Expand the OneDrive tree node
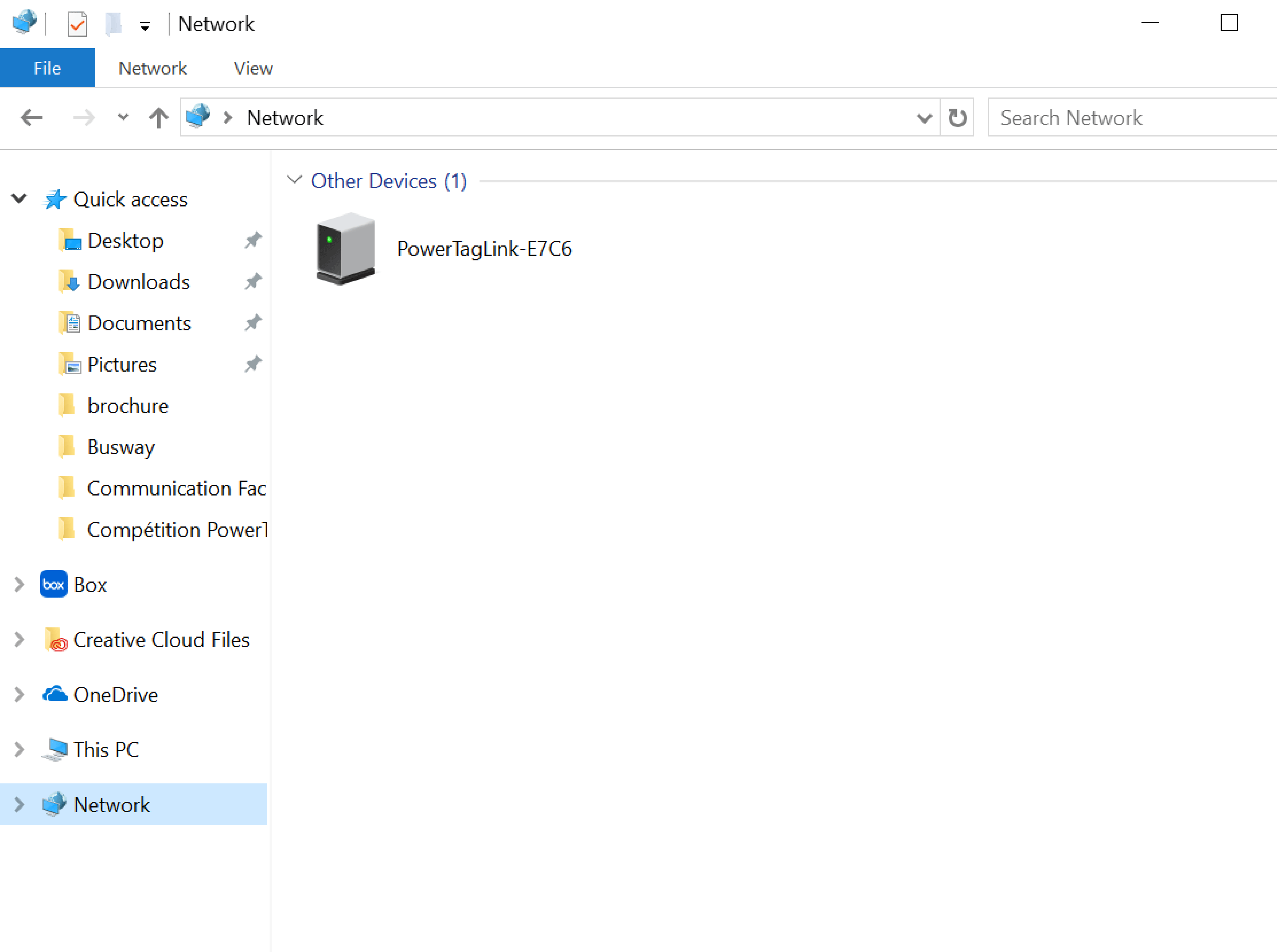The height and width of the screenshot is (952, 1278). (x=19, y=695)
